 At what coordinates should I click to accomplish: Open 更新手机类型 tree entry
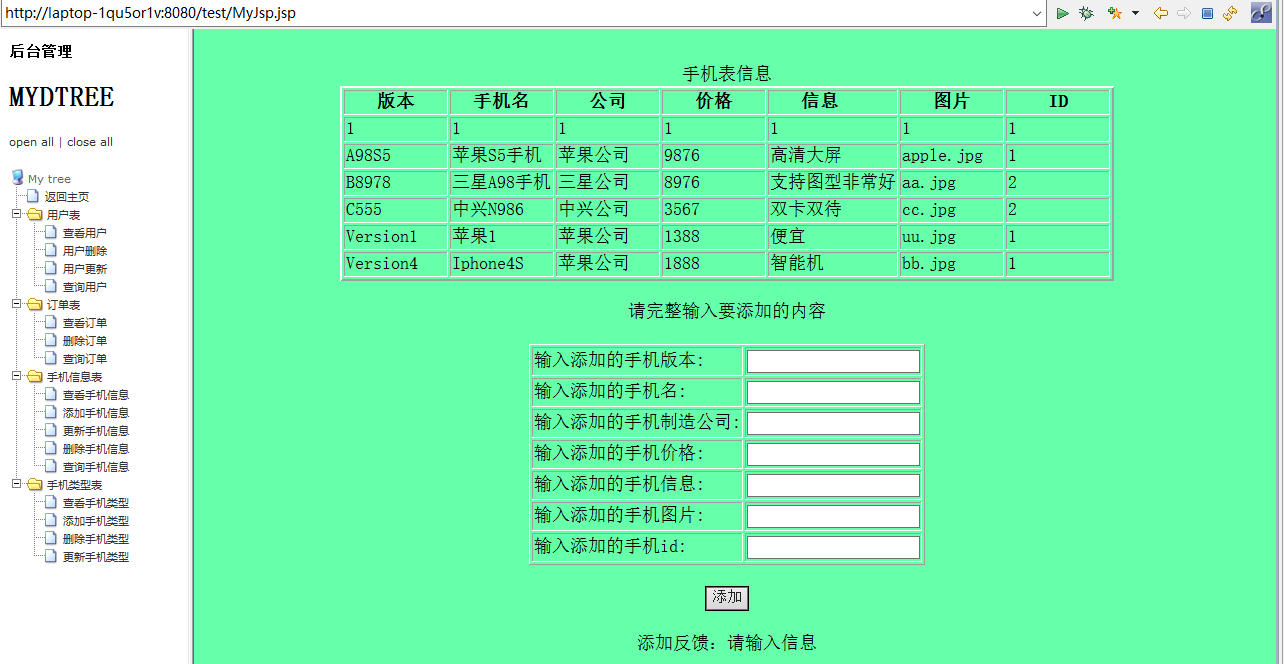[96, 557]
